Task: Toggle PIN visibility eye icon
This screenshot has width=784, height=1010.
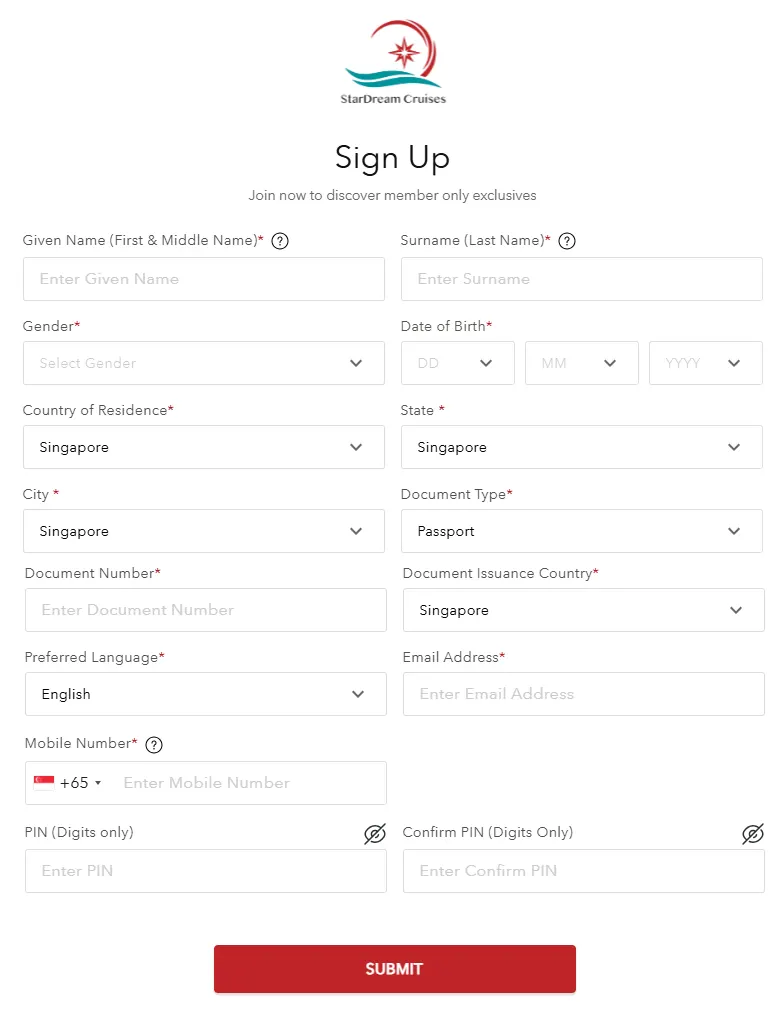Action: coord(375,834)
